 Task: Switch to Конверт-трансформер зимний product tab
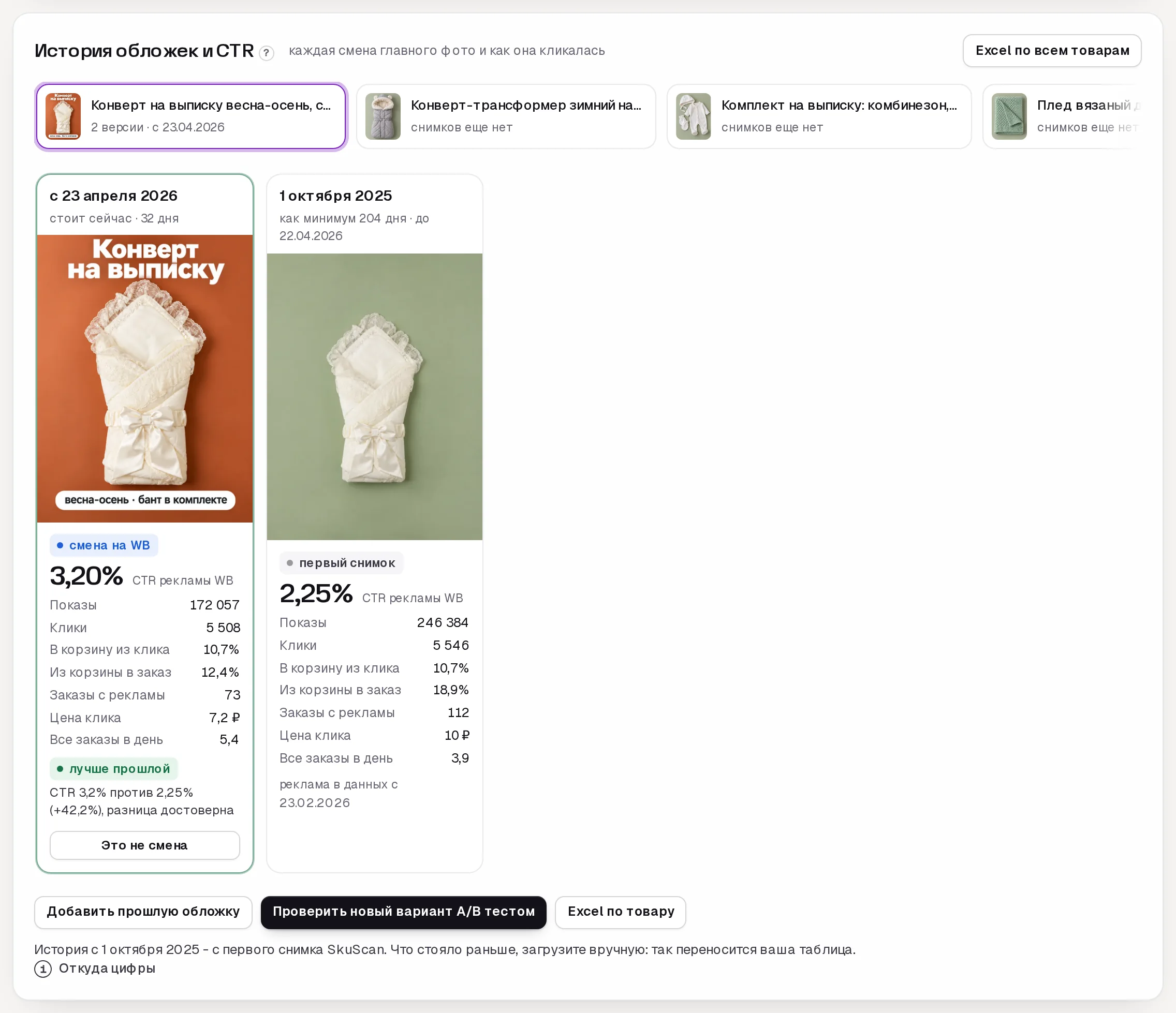(x=506, y=116)
